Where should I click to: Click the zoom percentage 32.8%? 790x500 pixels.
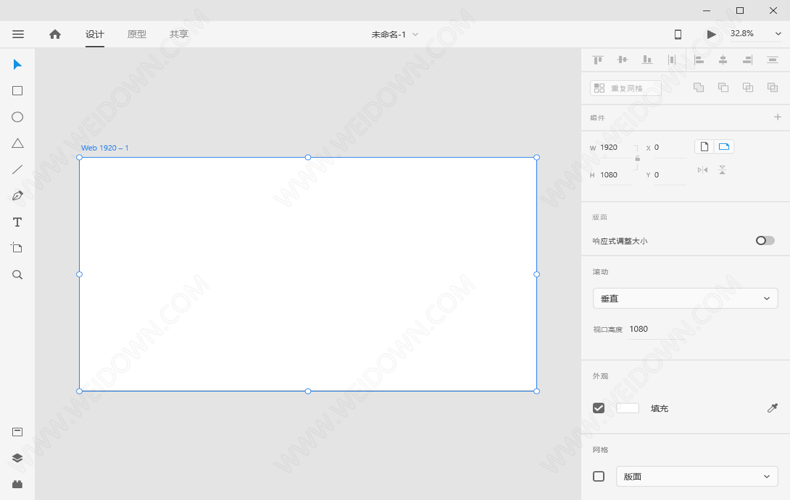[x=742, y=33]
